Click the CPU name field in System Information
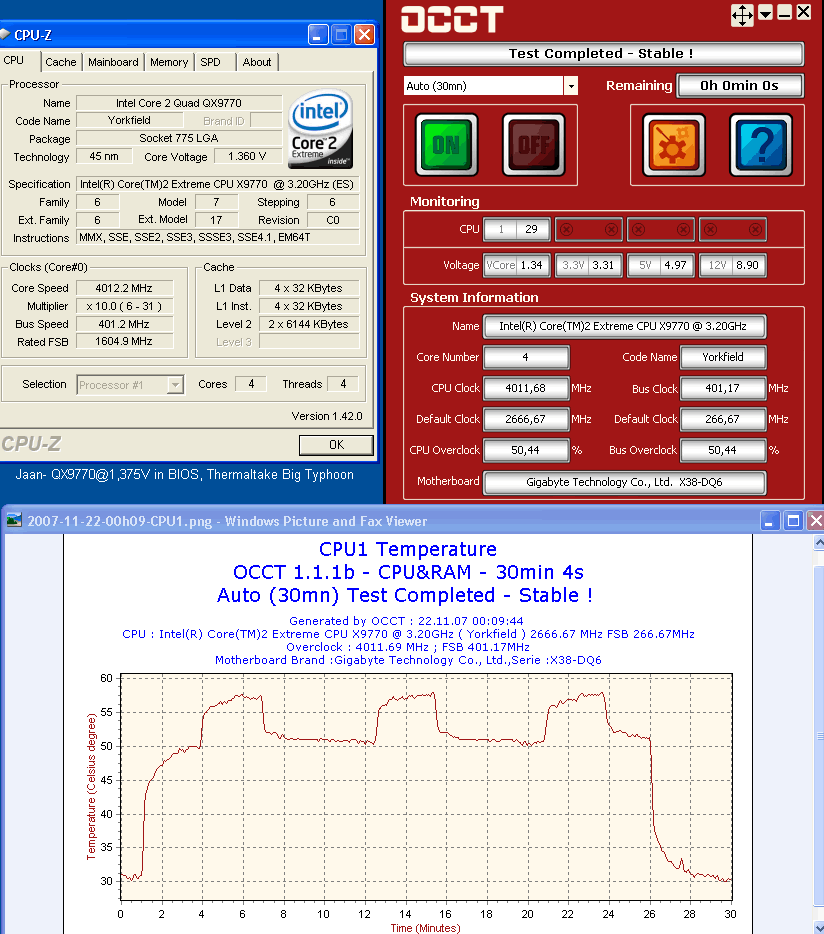 click(624, 326)
